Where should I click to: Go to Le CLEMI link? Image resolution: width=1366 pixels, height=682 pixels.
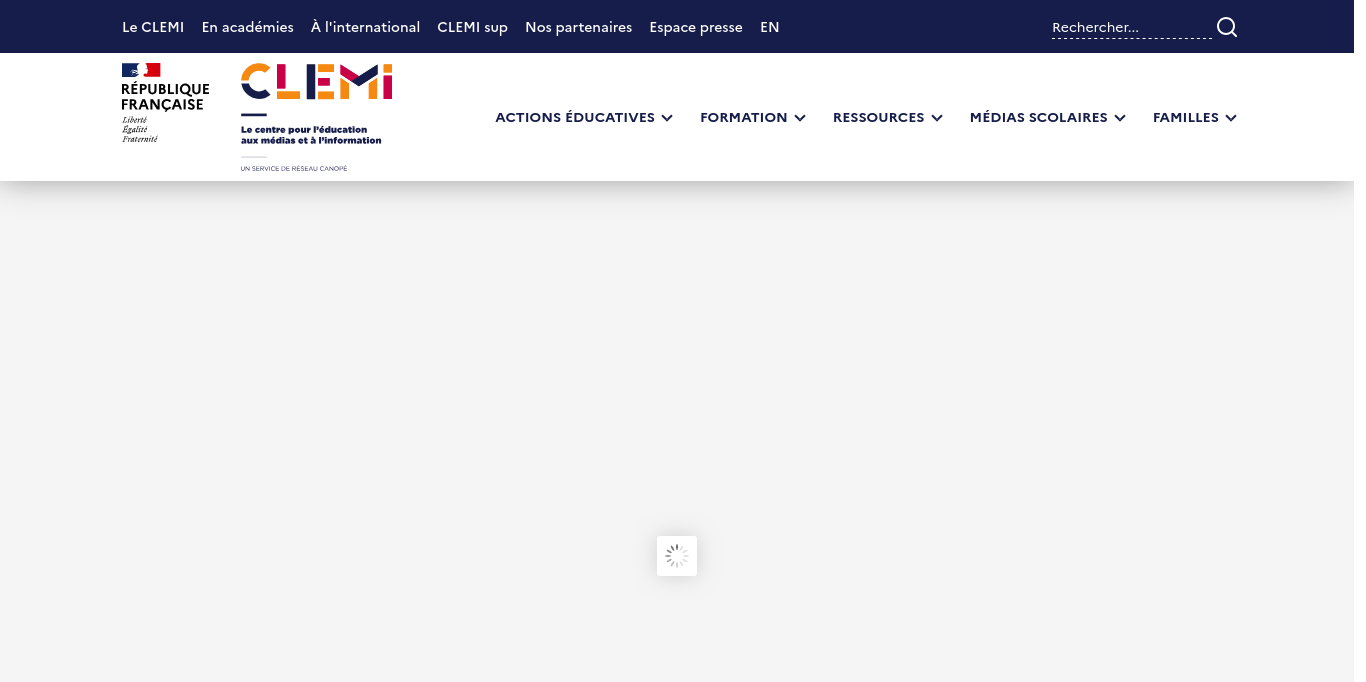[x=153, y=27]
